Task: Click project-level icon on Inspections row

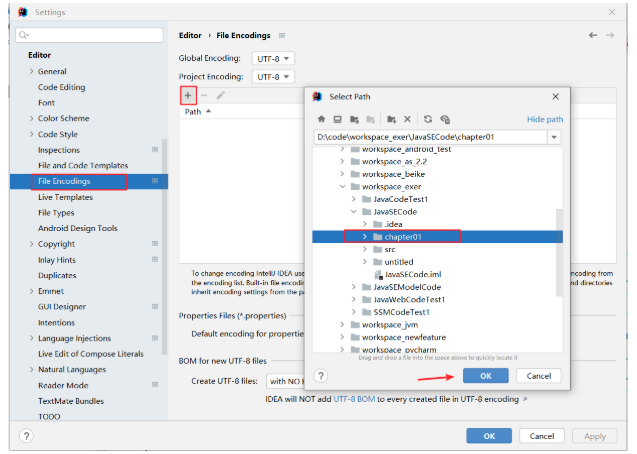Action: tap(155, 149)
